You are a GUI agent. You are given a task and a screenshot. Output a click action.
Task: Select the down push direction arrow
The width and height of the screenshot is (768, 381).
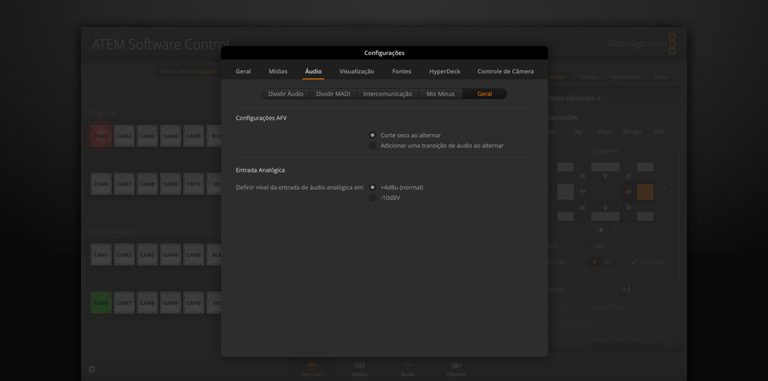pos(605,208)
